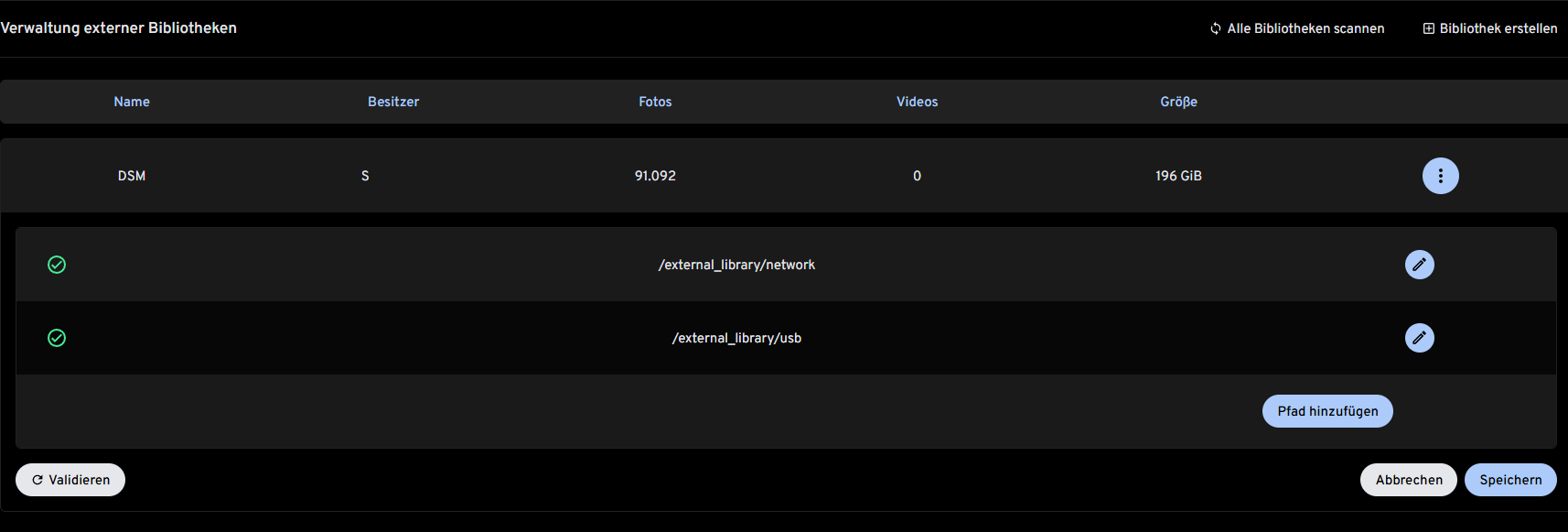1568x532 pixels.
Task: Cancel with the Abbrechen button
Action: (1408, 480)
